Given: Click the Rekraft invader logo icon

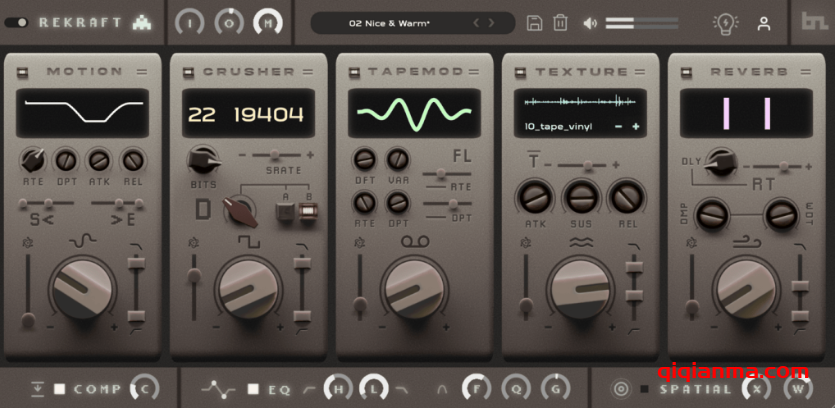Looking at the screenshot, I should (x=142, y=23).
